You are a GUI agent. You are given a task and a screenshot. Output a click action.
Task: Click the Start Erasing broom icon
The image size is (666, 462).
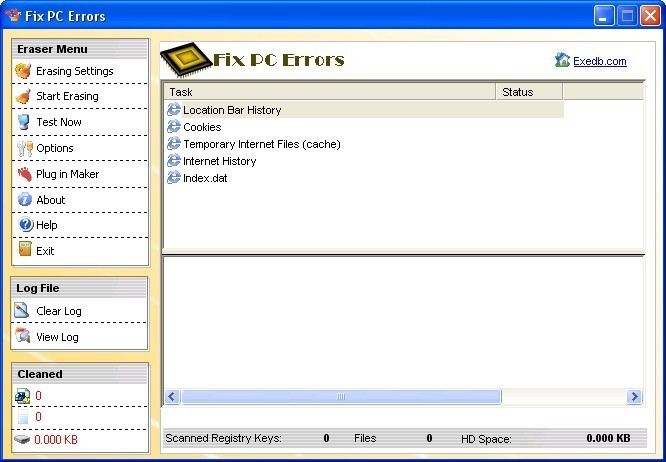click(x=23, y=96)
